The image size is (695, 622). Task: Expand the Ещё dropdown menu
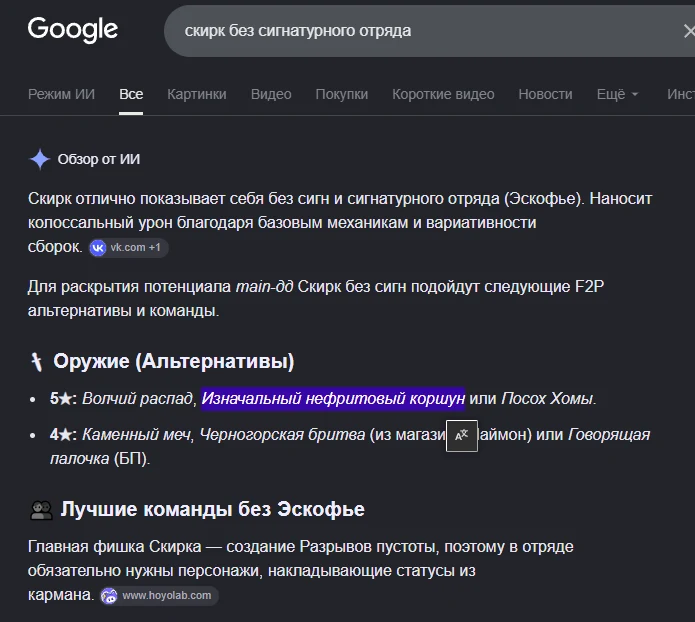click(x=617, y=94)
